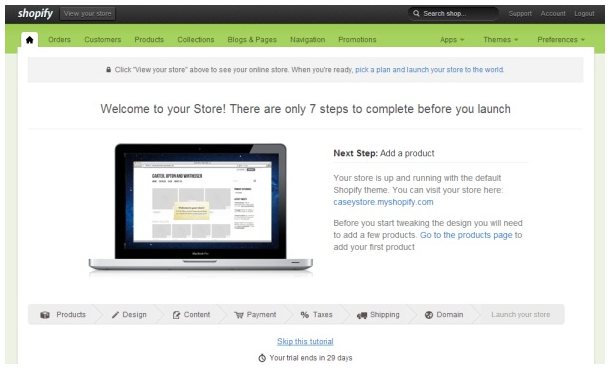612x374 pixels.
Task: Click the laptop store preview image
Action: [x=201, y=208]
